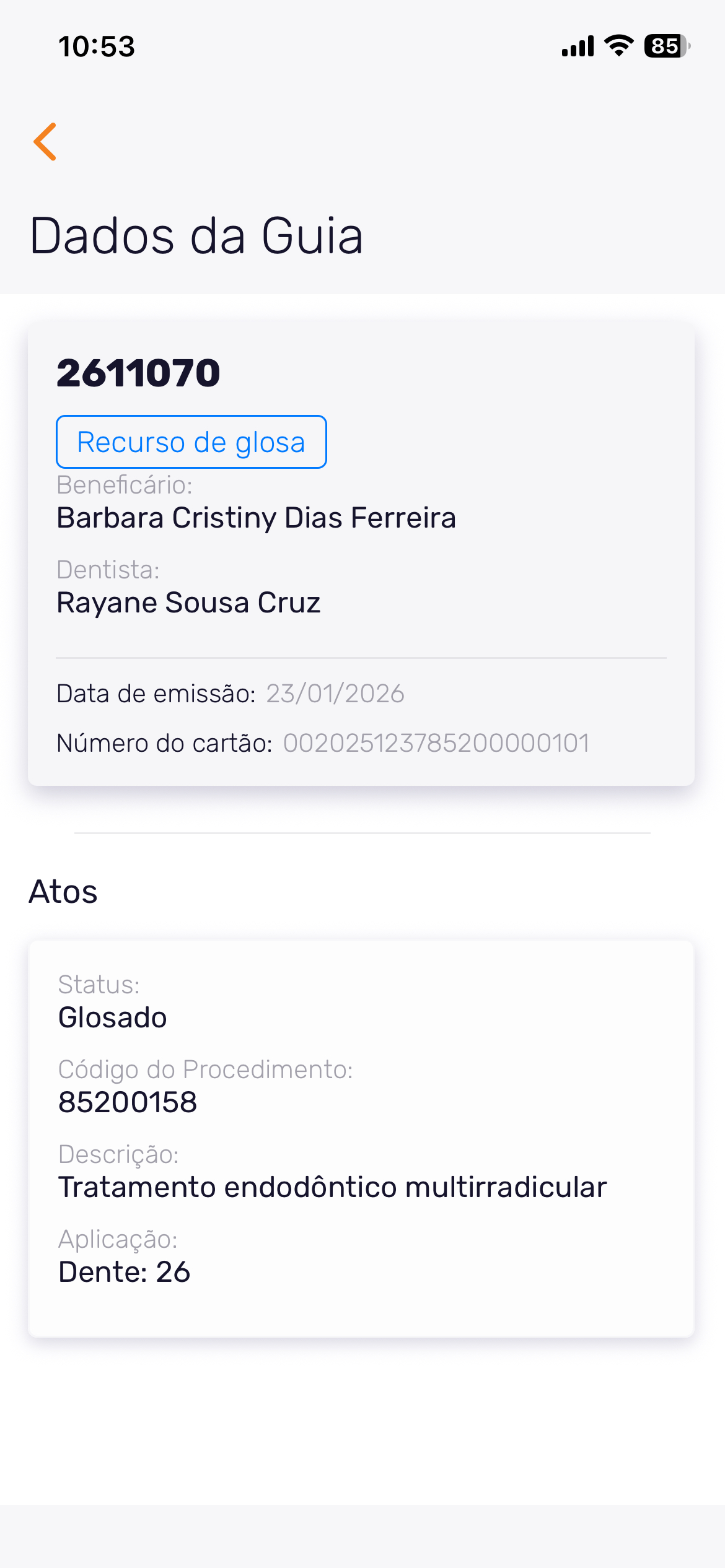This screenshot has height=1568, width=725.
Task: Tap the Dente: 26 application value
Action: click(x=124, y=1272)
